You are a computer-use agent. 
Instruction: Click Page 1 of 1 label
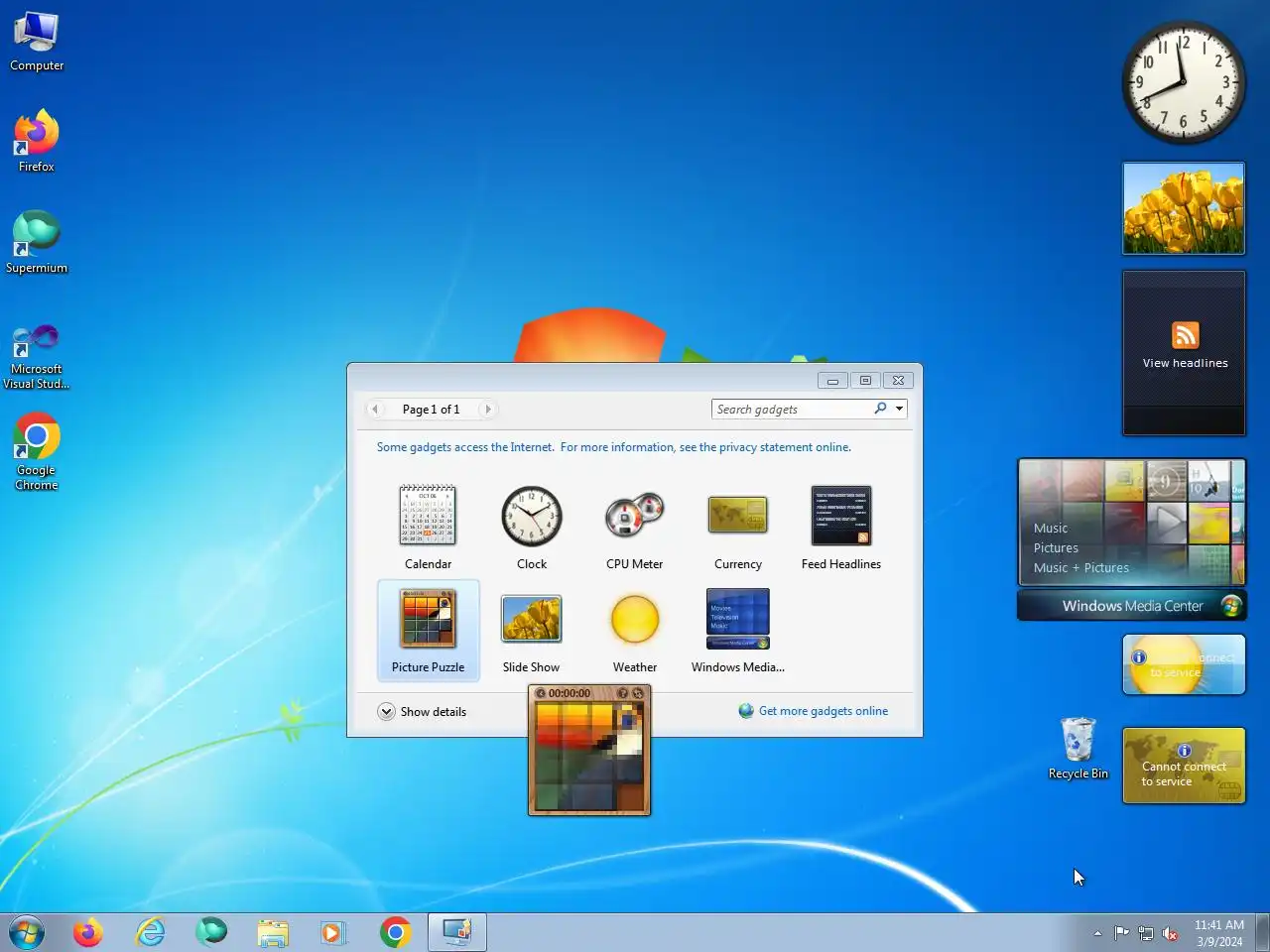click(431, 409)
